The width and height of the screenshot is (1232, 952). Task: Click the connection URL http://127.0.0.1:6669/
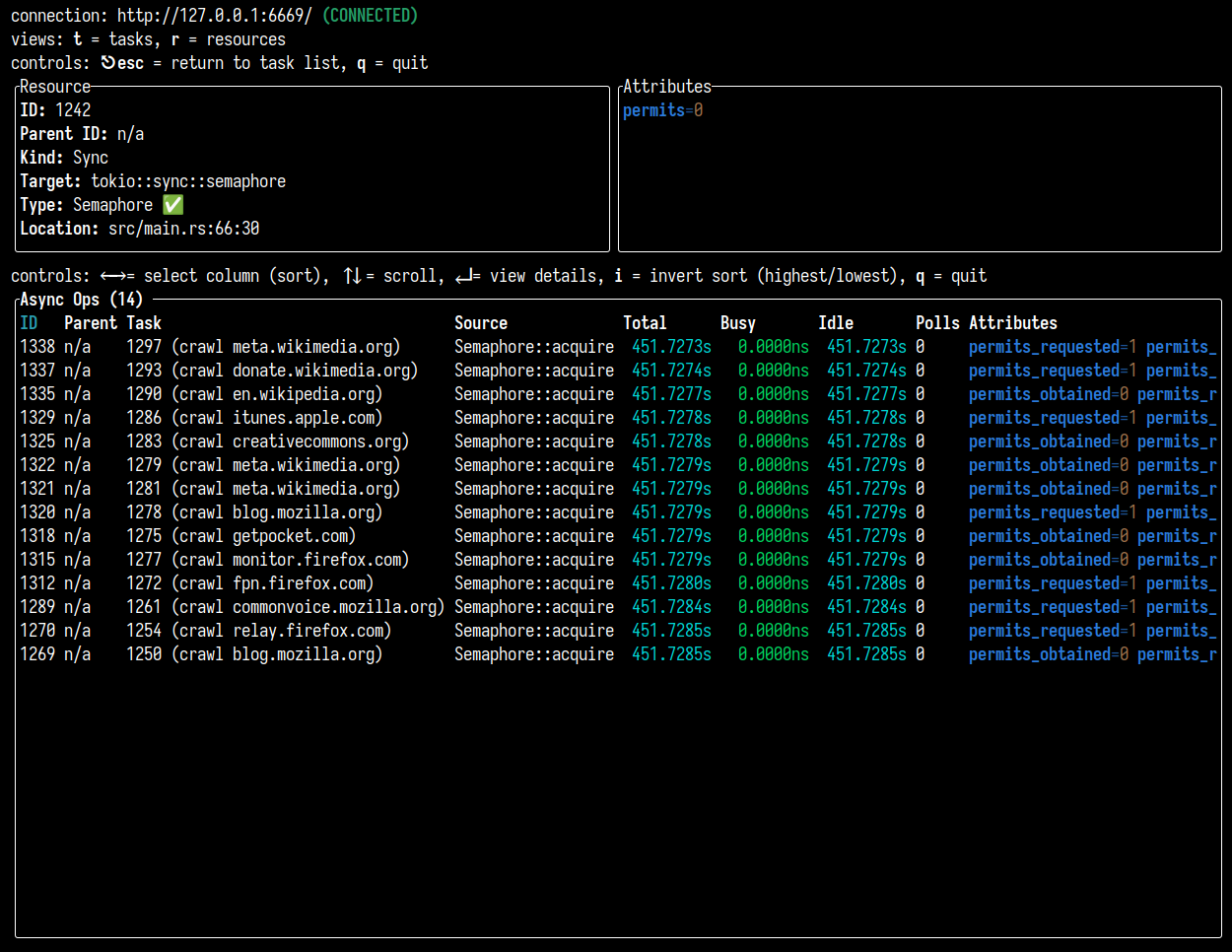pyautogui.click(x=215, y=16)
